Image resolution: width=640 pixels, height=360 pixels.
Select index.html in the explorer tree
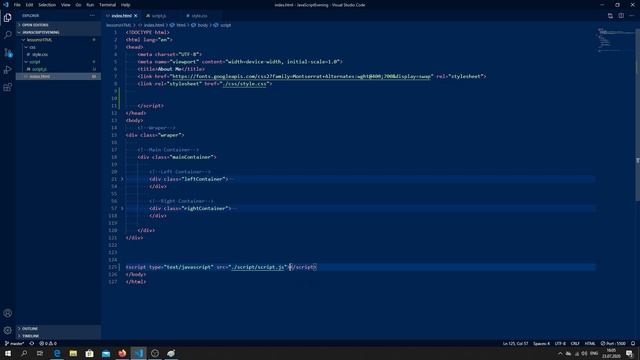(x=58, y=76)
